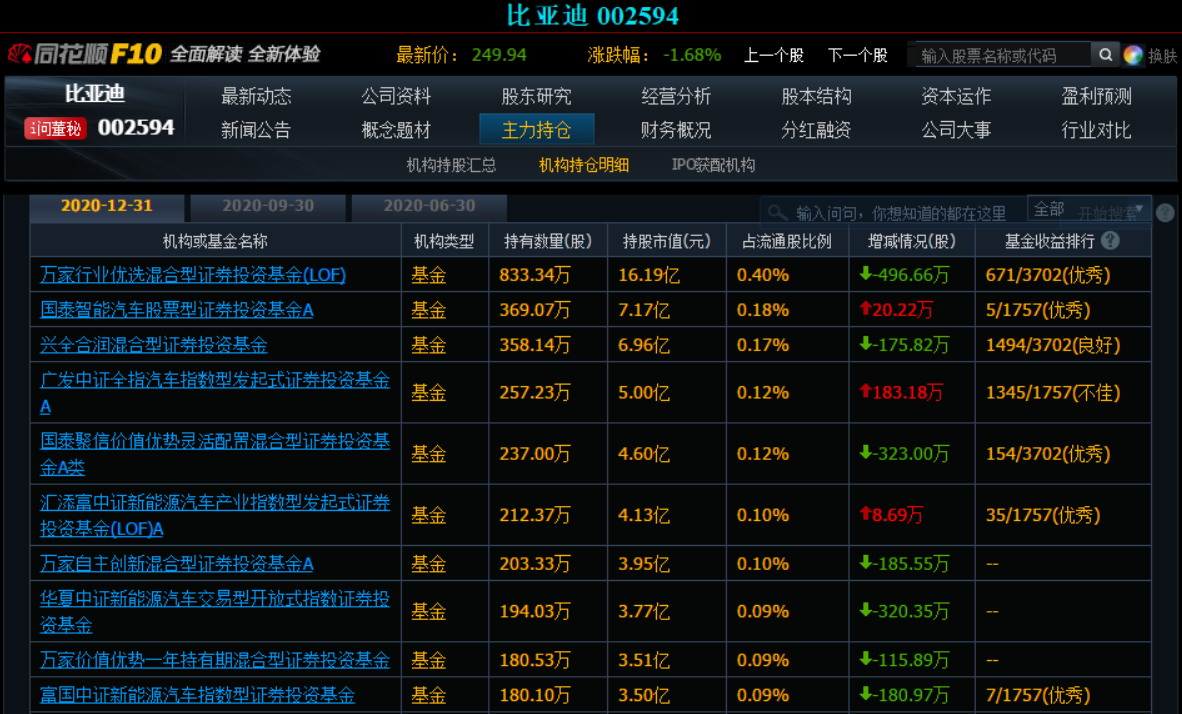Open the 财务概况 menu item
This screenshot has width=1182, height=714.
click(x=676, y=130)
